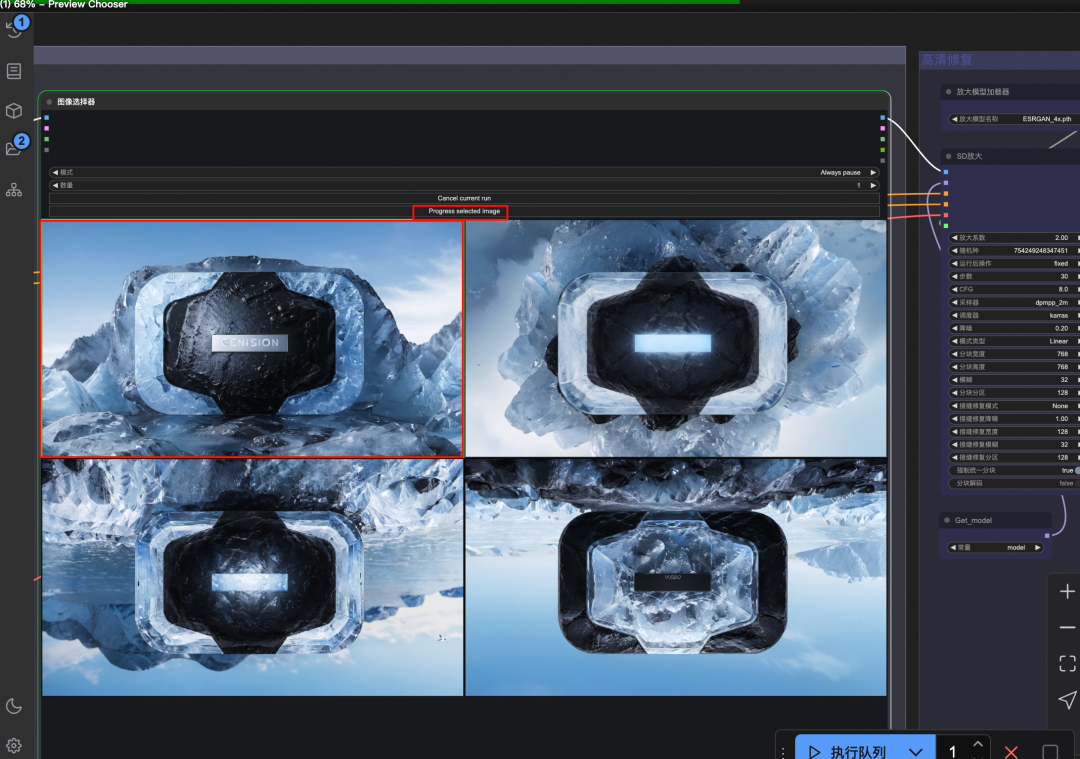This screenshot has width=1080, height=759.
Task: Fit view using the frame icon
Action: tap(1067, 663)
